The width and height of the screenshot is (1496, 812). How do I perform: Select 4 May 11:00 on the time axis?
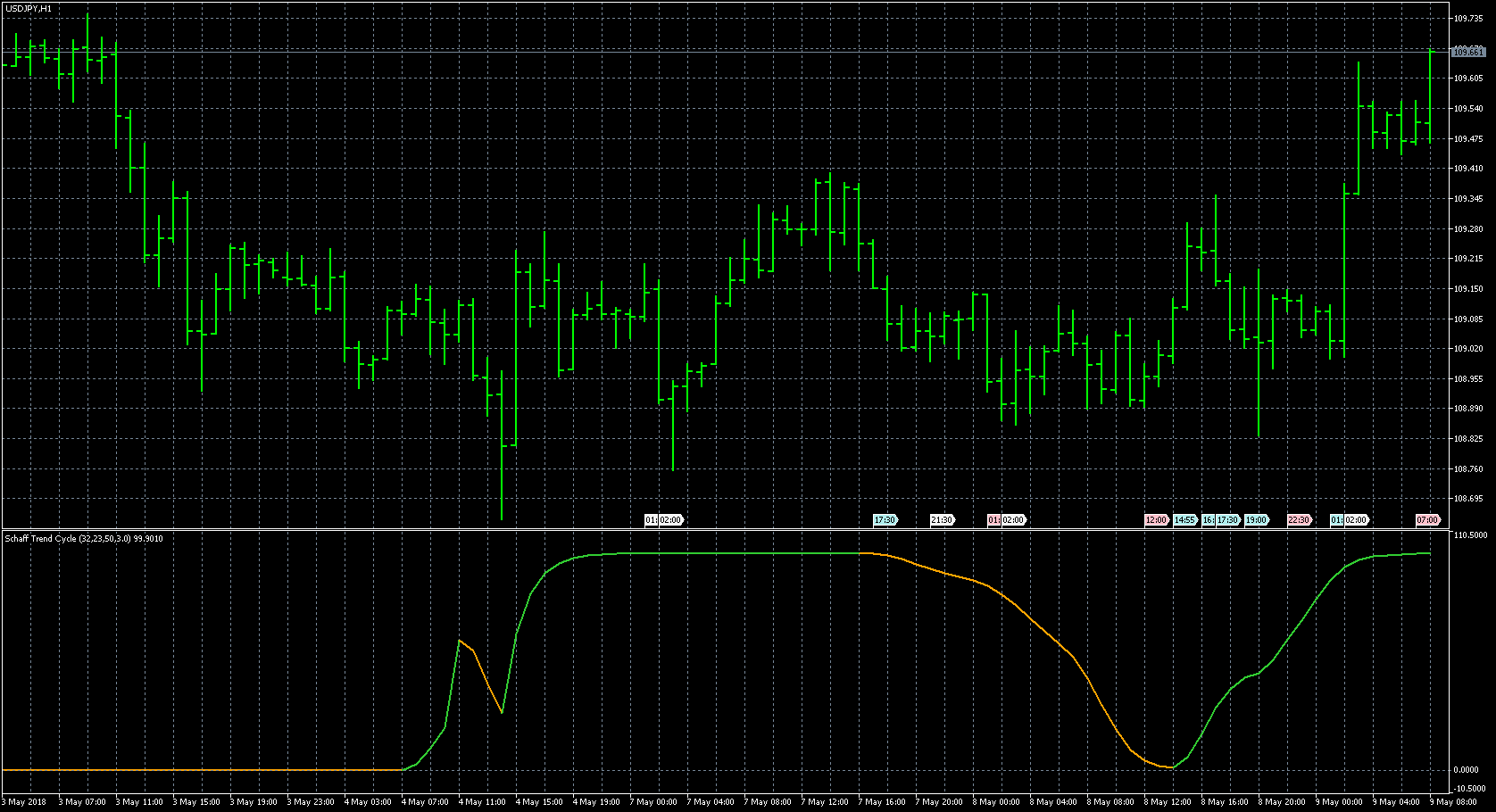pyautogui.click(x=482, y=802)
